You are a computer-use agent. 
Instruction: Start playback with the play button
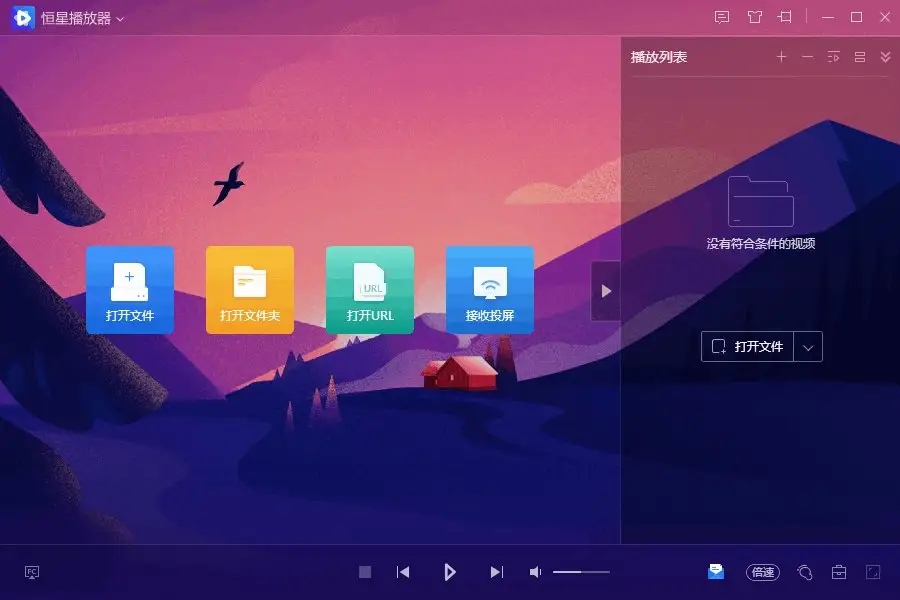[449, 572]
